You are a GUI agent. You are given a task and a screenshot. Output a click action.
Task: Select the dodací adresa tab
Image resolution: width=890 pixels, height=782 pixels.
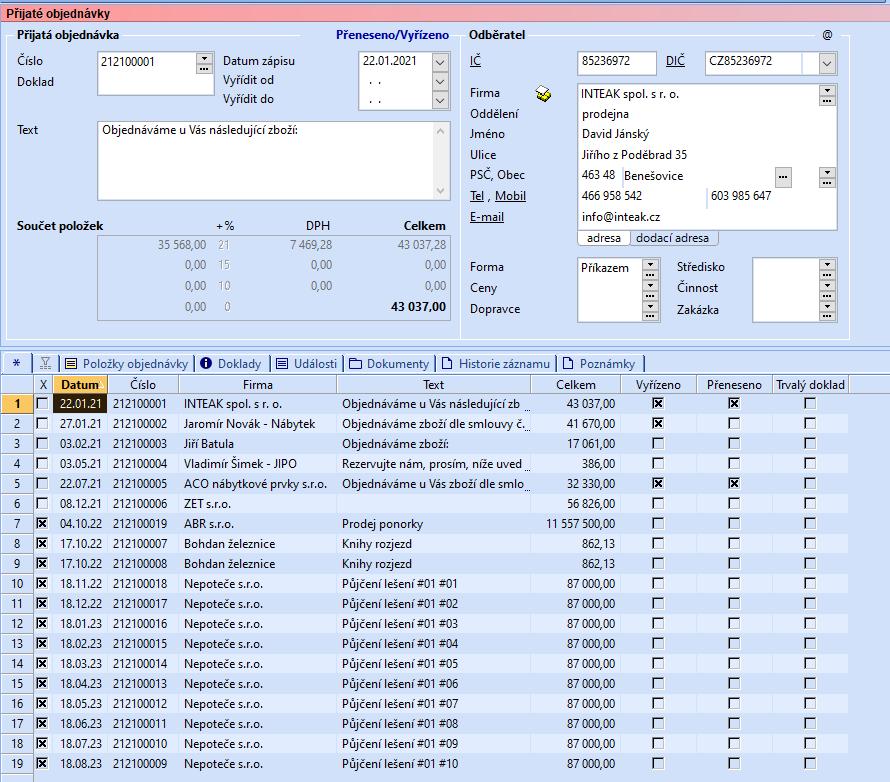[x=673, y=238]
